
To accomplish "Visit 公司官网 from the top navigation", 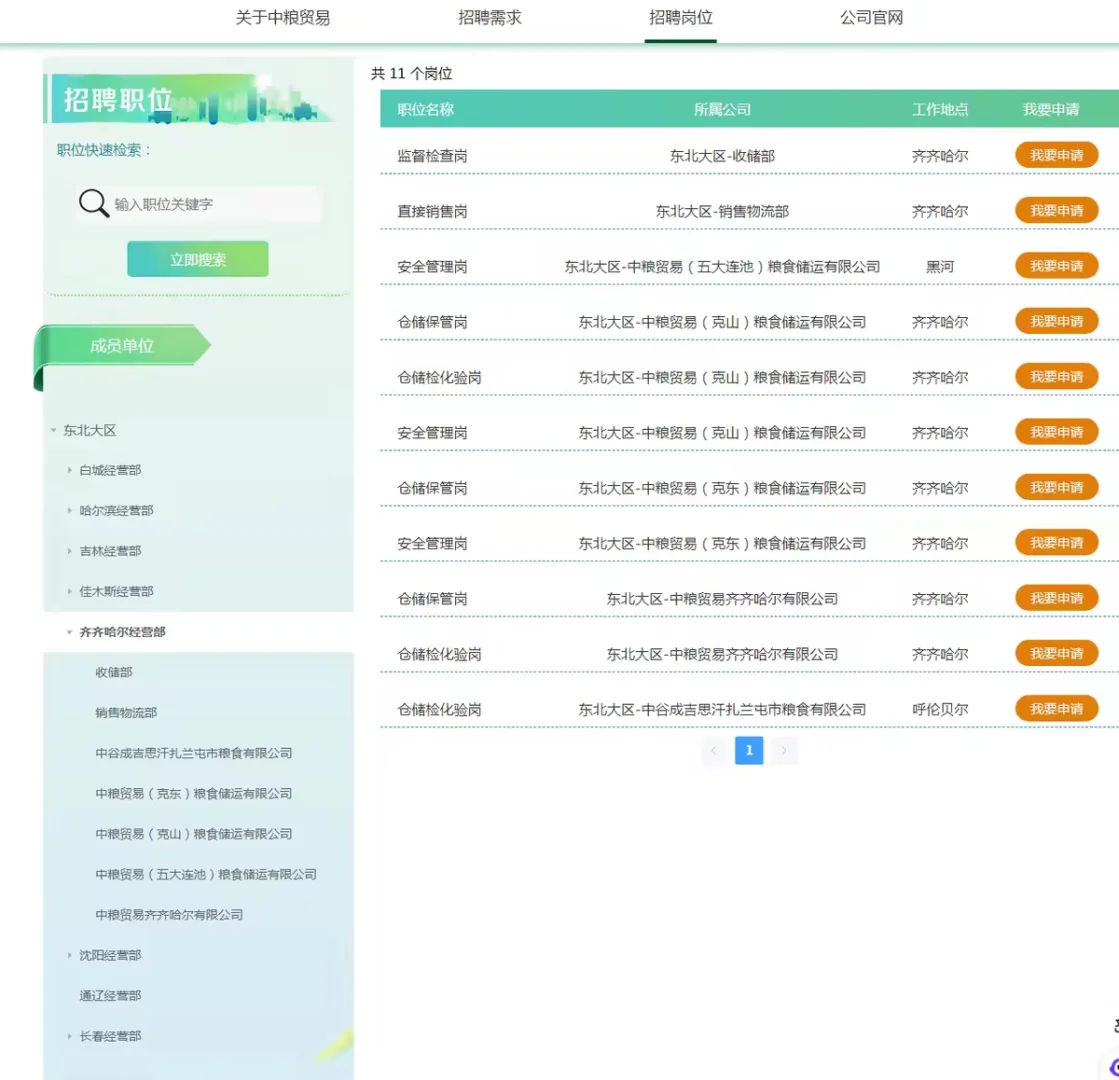I will coord(870,18).
